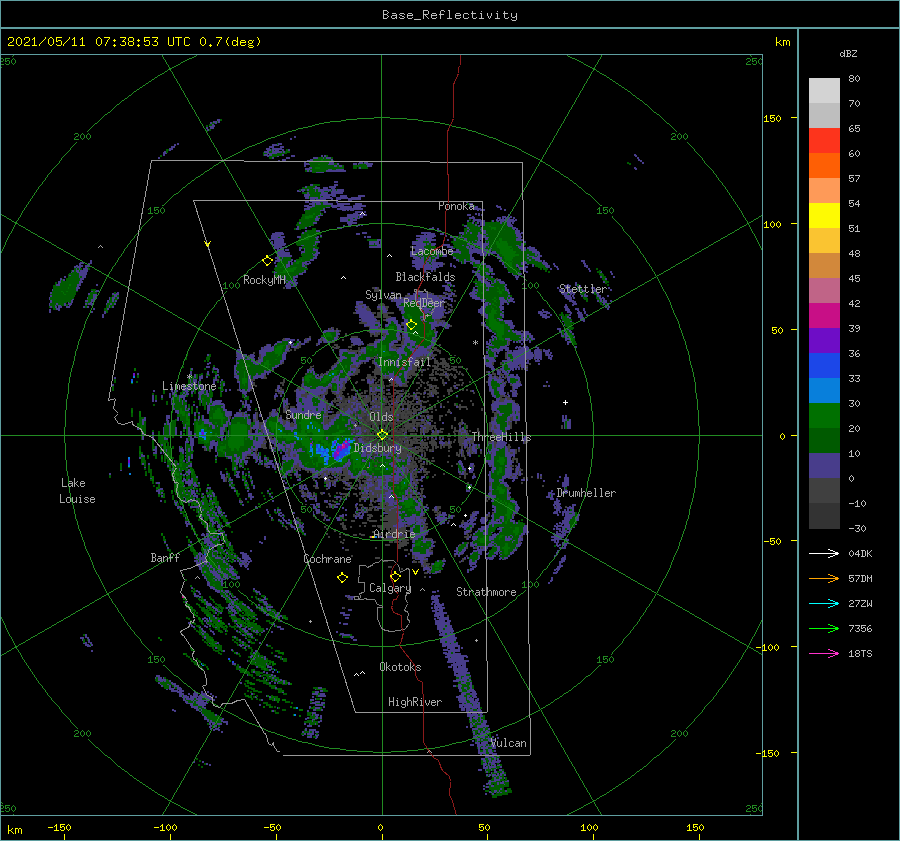Click the dBZ legend heading
This screenshot has height=841, width=900.
848,54
